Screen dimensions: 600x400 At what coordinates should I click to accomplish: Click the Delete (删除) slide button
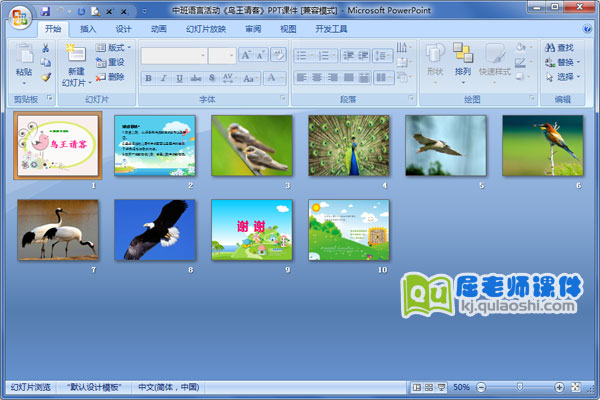point(111,76)
